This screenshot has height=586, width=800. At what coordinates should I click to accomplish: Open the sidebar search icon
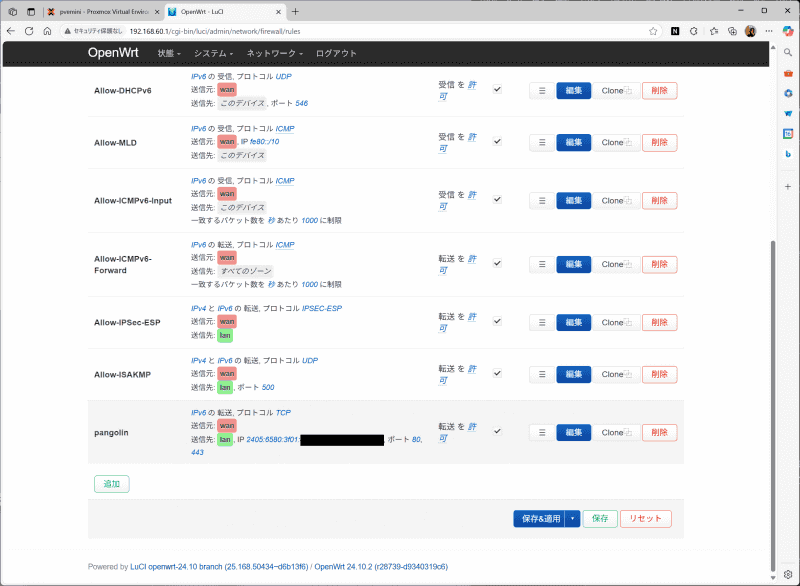pyautogui.click(x=788, y=53)
